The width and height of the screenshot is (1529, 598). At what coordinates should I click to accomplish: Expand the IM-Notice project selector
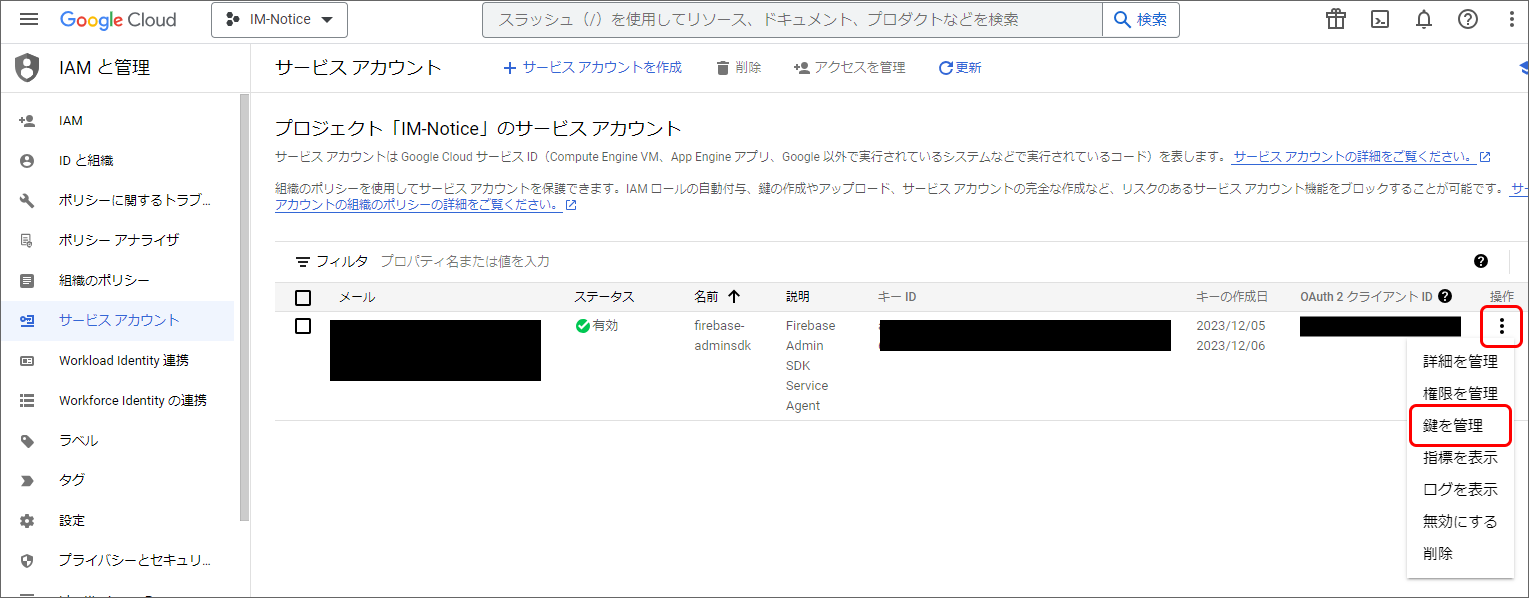[279, 20]
